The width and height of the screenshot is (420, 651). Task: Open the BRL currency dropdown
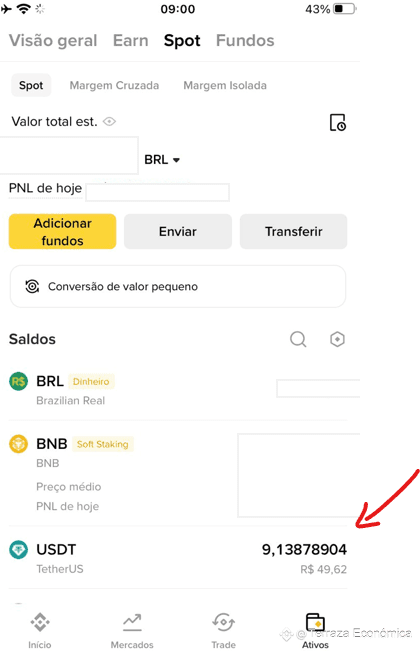pyautogui.click(x=162, y=160)
